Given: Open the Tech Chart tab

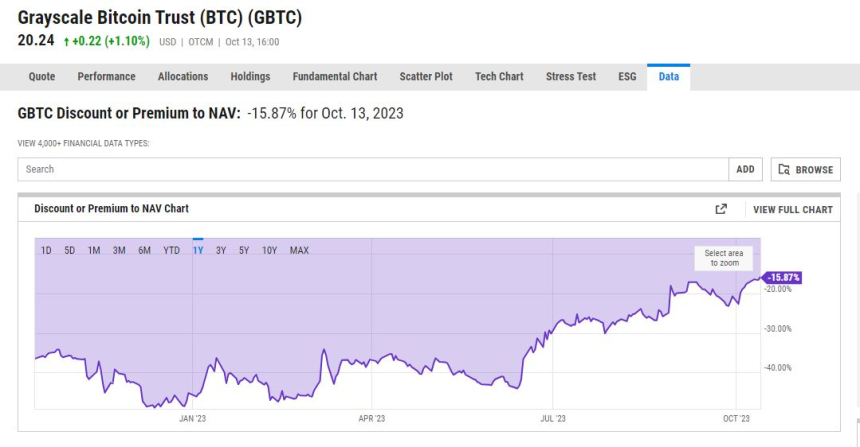Looking at the screenshot, I should click(x=499, y=77).
